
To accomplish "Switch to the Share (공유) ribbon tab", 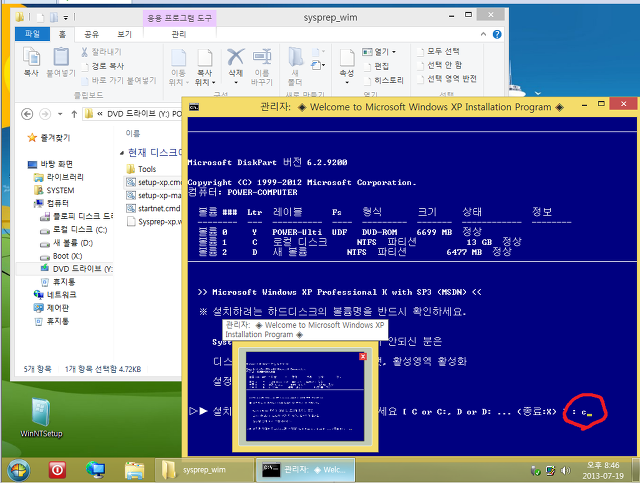I will tap(91, 34).
